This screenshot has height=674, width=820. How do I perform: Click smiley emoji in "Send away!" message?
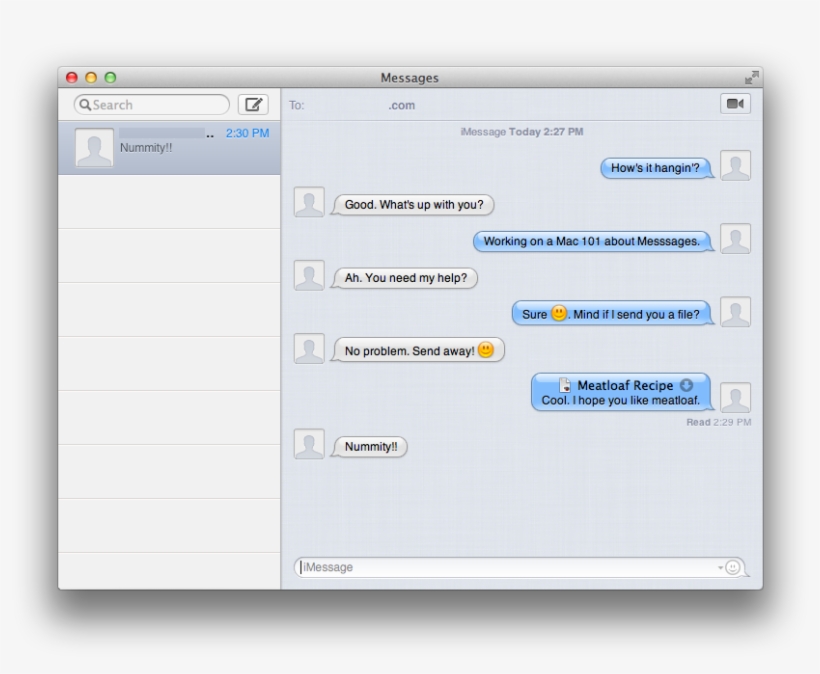[486, 349]
